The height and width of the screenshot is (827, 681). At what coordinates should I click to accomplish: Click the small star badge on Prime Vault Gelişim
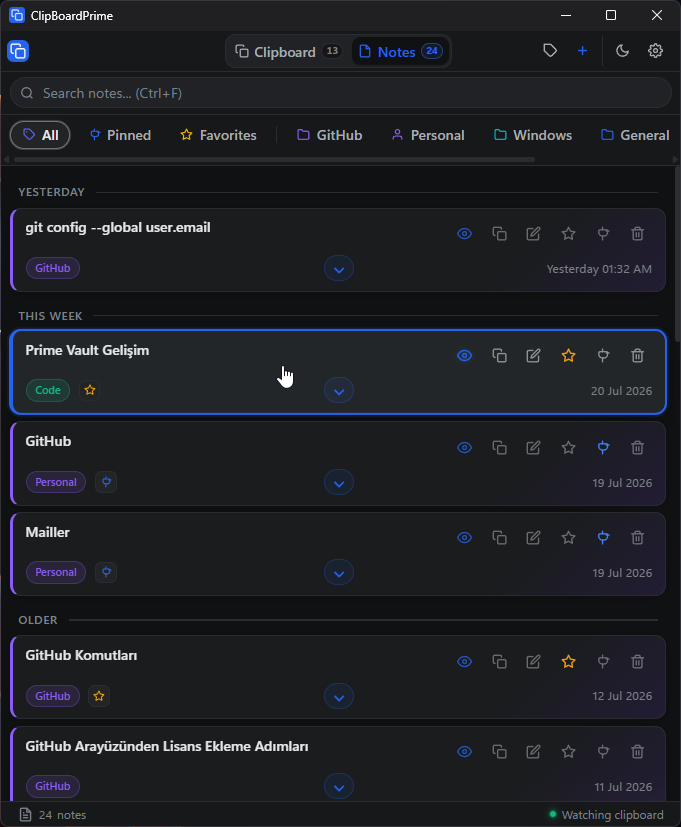point(90,390)
